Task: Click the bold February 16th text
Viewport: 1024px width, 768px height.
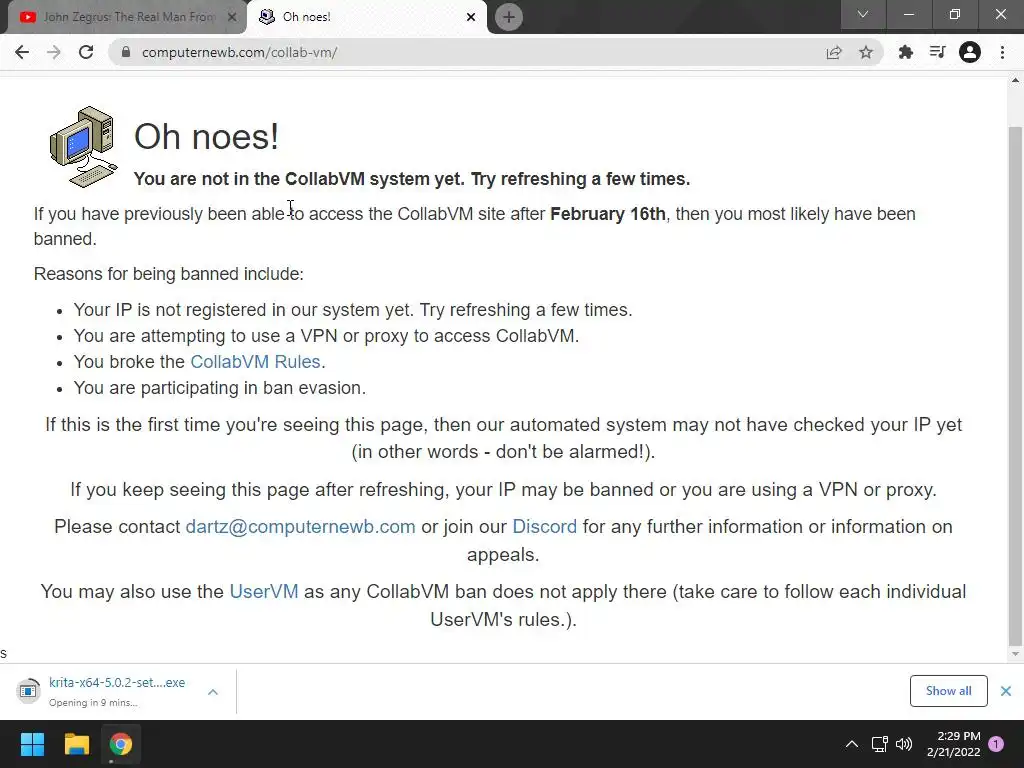Action: (x=608, y=214)
